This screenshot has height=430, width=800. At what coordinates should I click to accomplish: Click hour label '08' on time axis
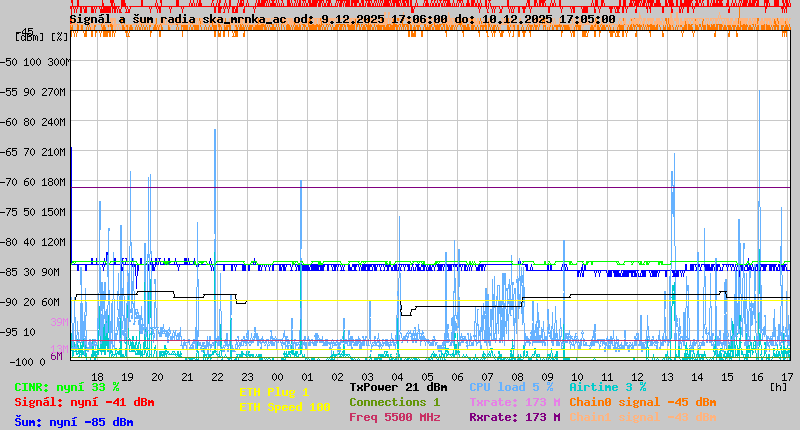pos(517,377)
